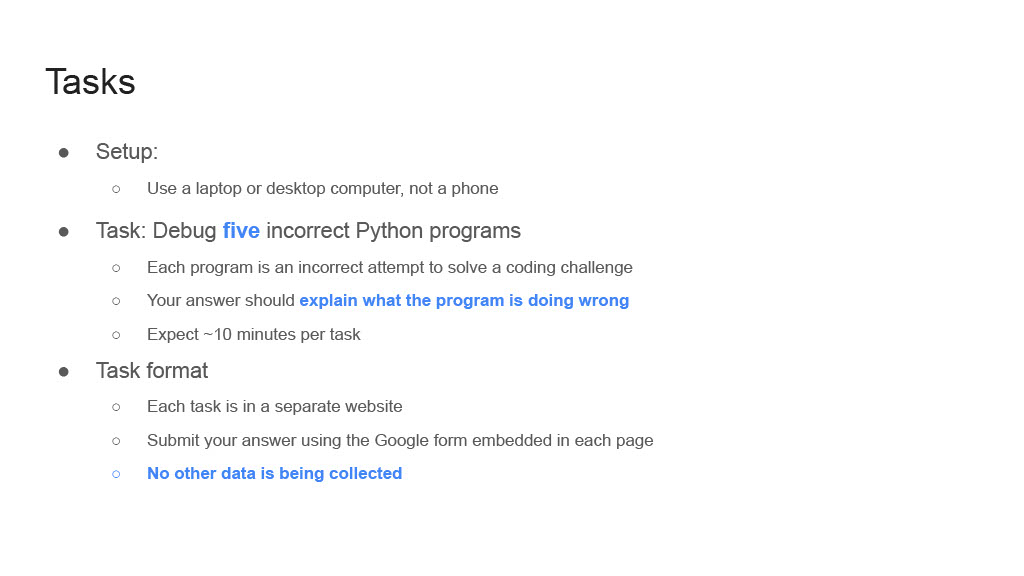Click the hollow bullet beside "Expect ~10 minutes"
Image resolution: width=1024 pixels, height=576 pixels.
[x=116, y=334]
